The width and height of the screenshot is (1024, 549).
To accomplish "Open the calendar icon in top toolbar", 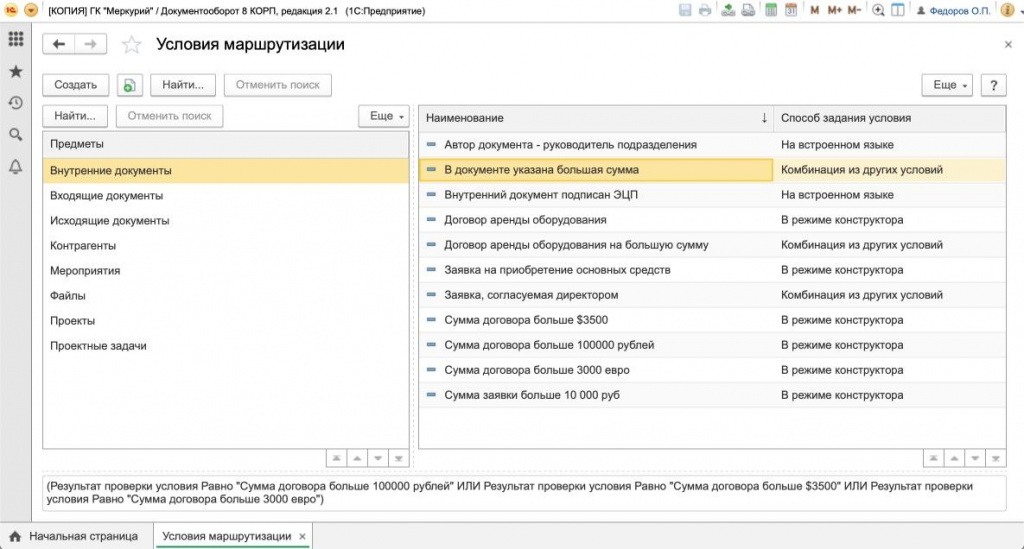I will click(791, 10).
